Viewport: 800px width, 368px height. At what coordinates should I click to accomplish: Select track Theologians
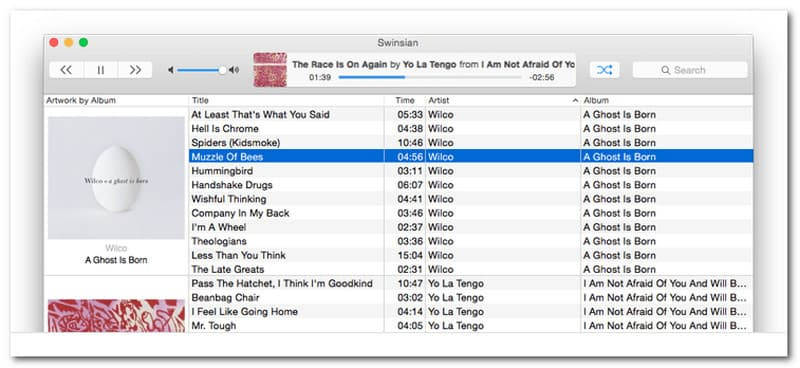tap(470, 241)
